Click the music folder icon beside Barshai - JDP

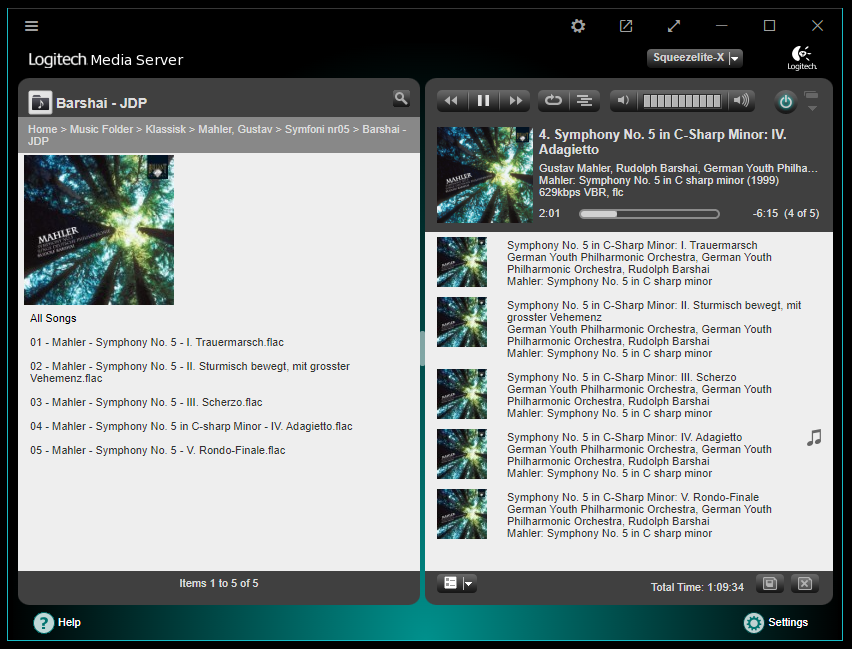(x=40, y=102)
